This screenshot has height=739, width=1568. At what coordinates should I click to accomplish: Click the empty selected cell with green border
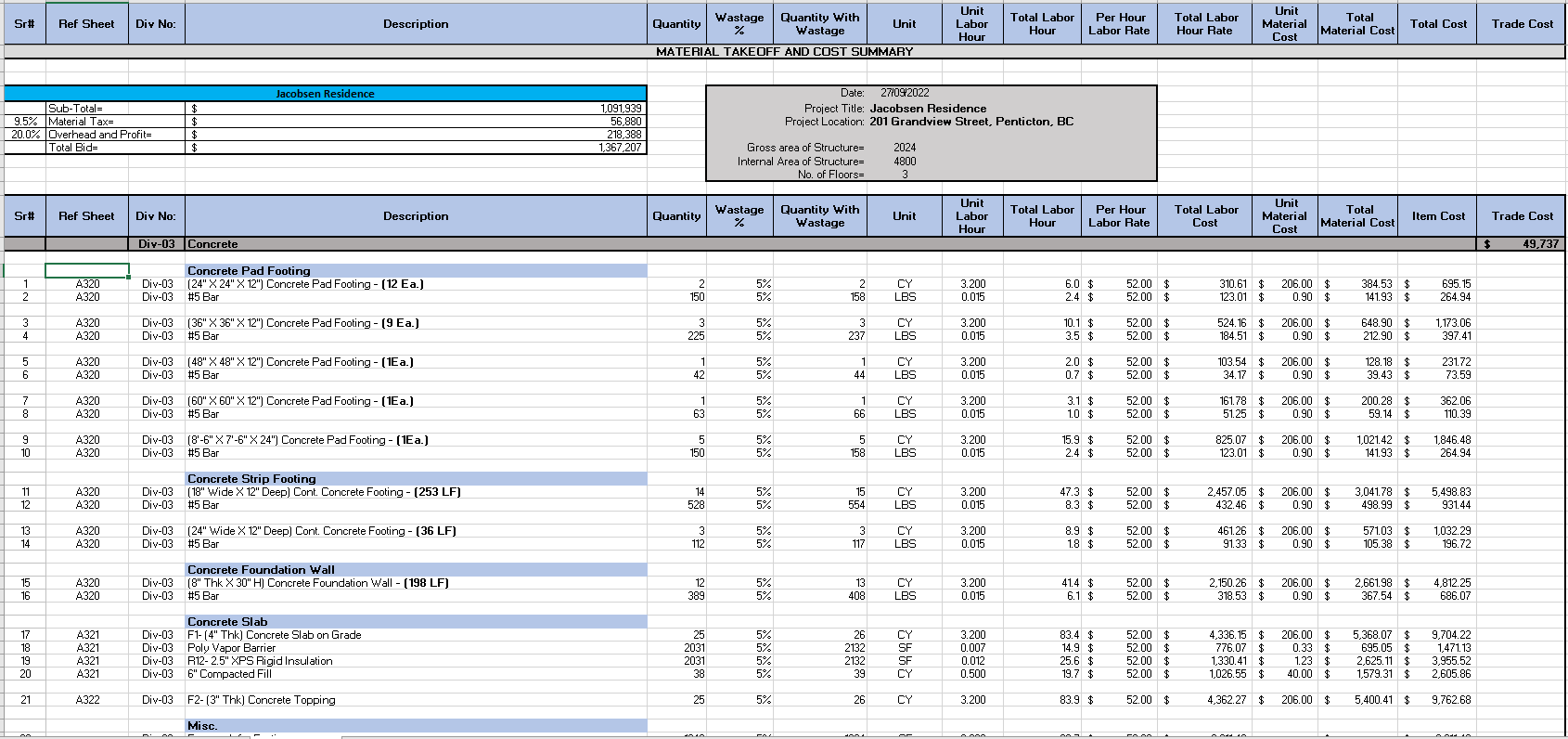(x=87, y=270)
